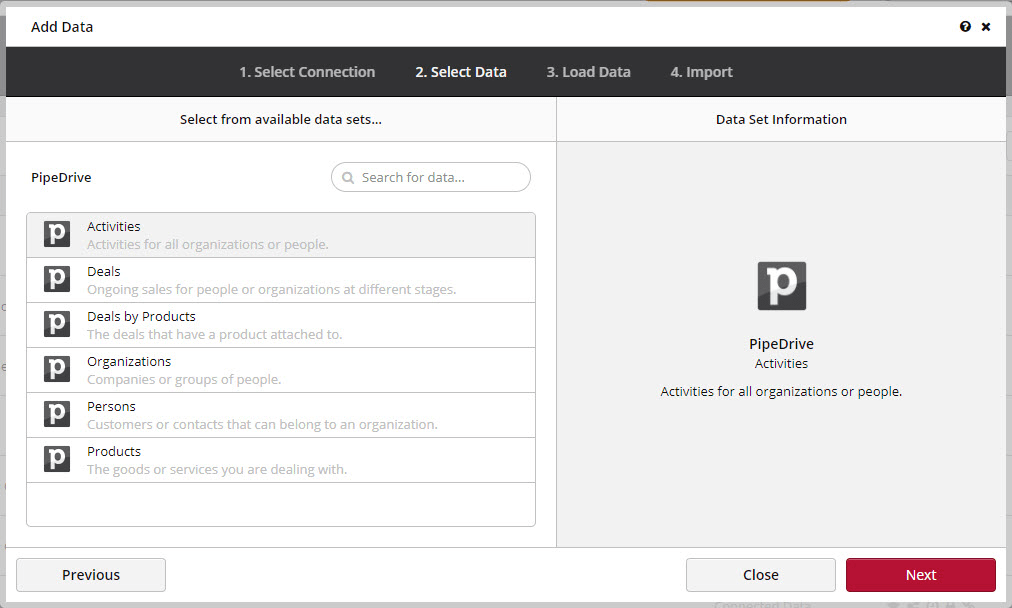Go to step 1. Select Connection
The image size is (1012, 608).
pos(307,72)
